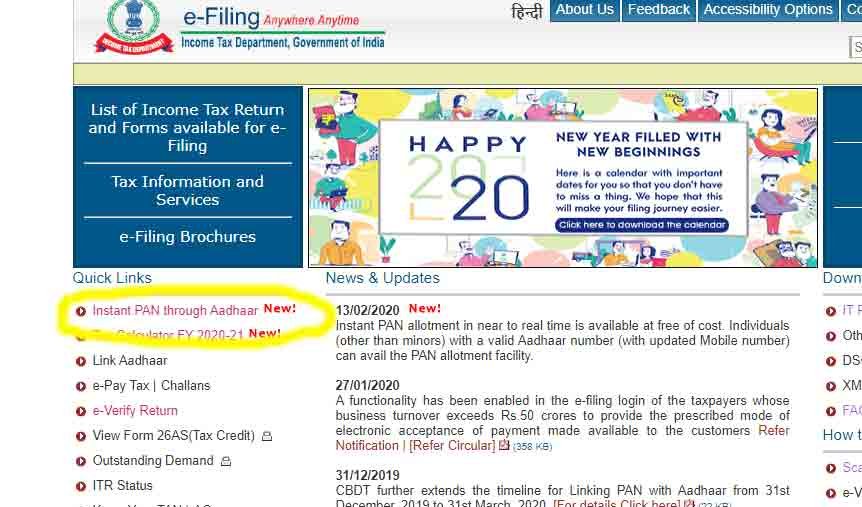Click the 13/02/2020 news date

point(367,311)
